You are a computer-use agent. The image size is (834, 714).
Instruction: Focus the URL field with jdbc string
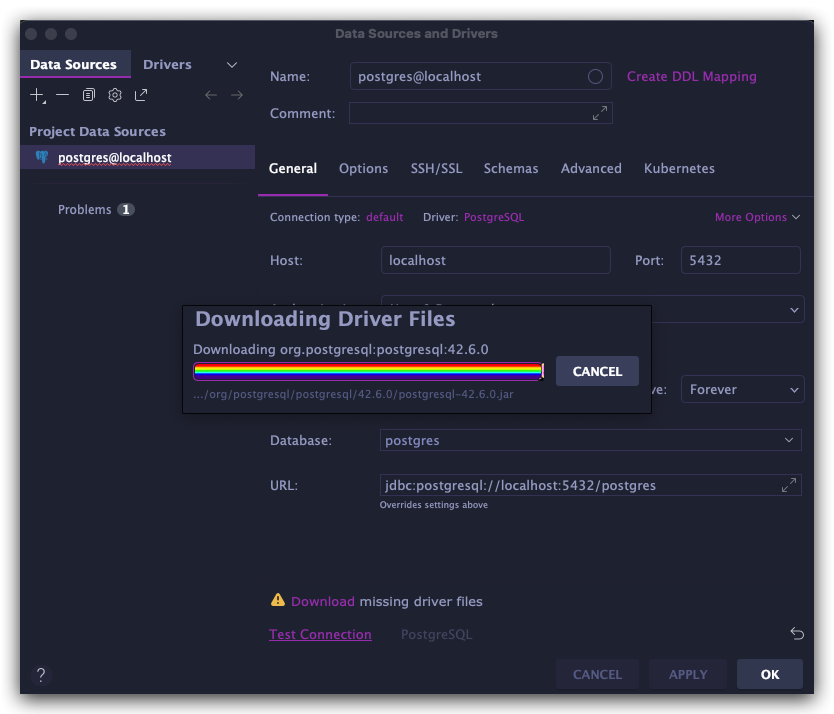(590, 485)
